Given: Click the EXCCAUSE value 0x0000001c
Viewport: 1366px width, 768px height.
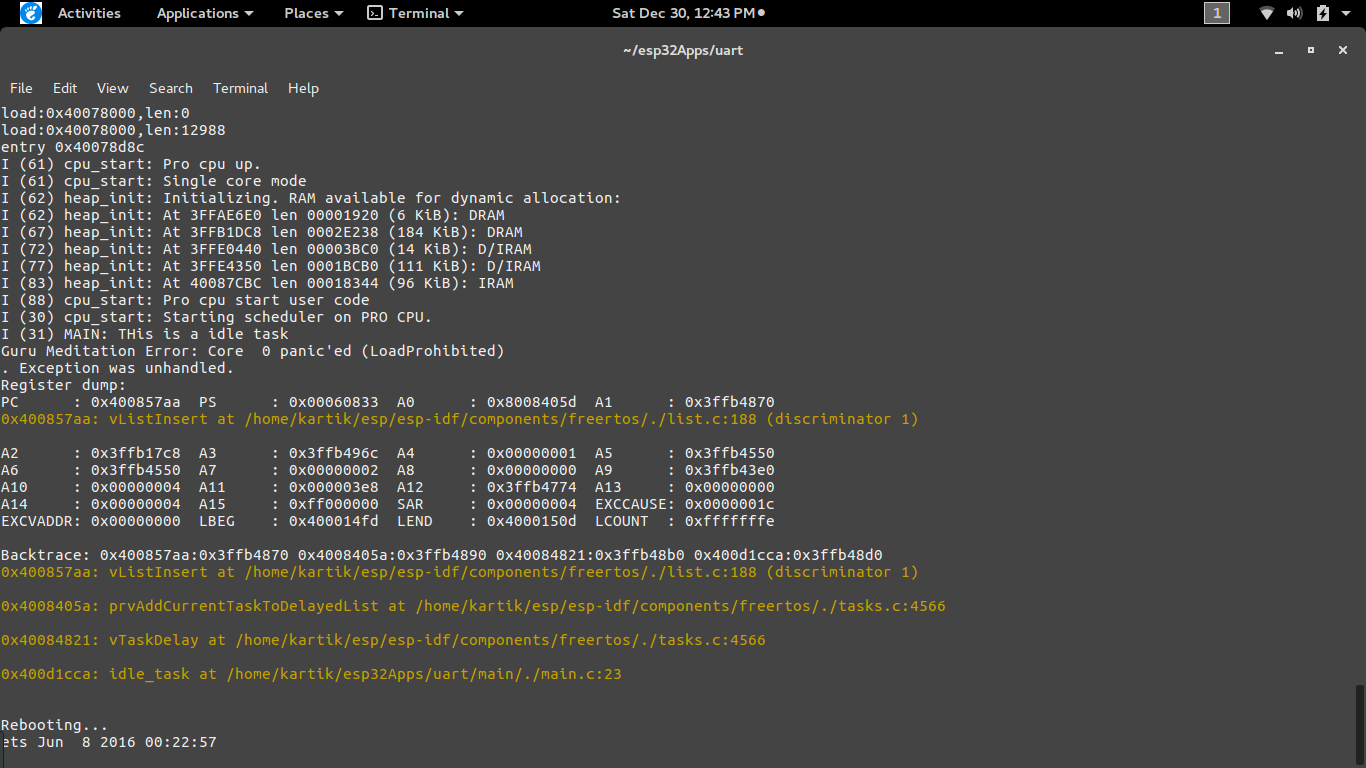Looking at the screenshot, I should (730, 504).
